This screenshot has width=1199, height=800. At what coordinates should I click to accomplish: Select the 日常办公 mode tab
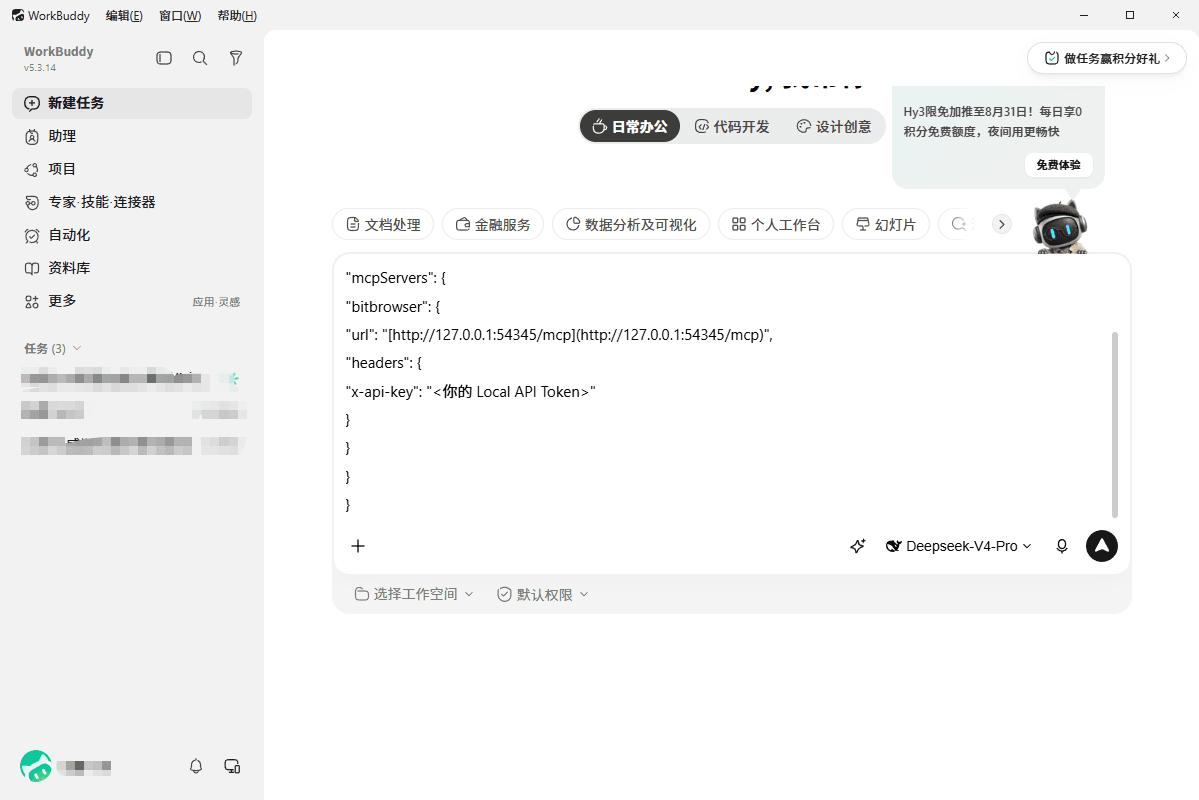point(630,126)
